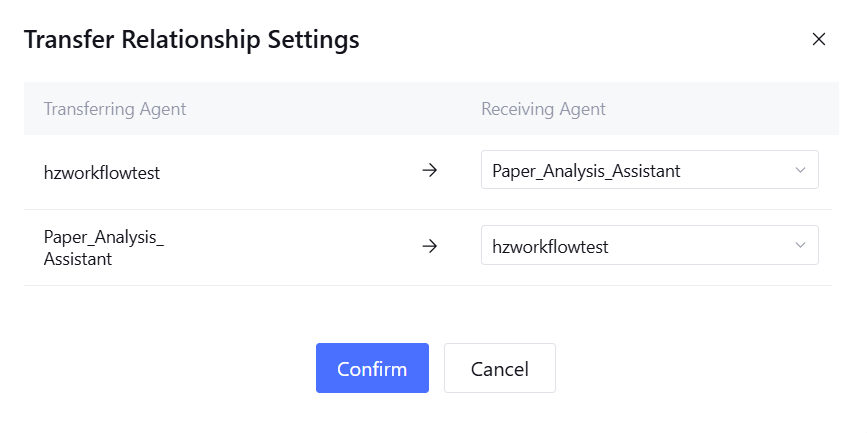Select the hzworkflowtest transferring agent label
This screenshot has height=433, width=867.
(102, 172)
